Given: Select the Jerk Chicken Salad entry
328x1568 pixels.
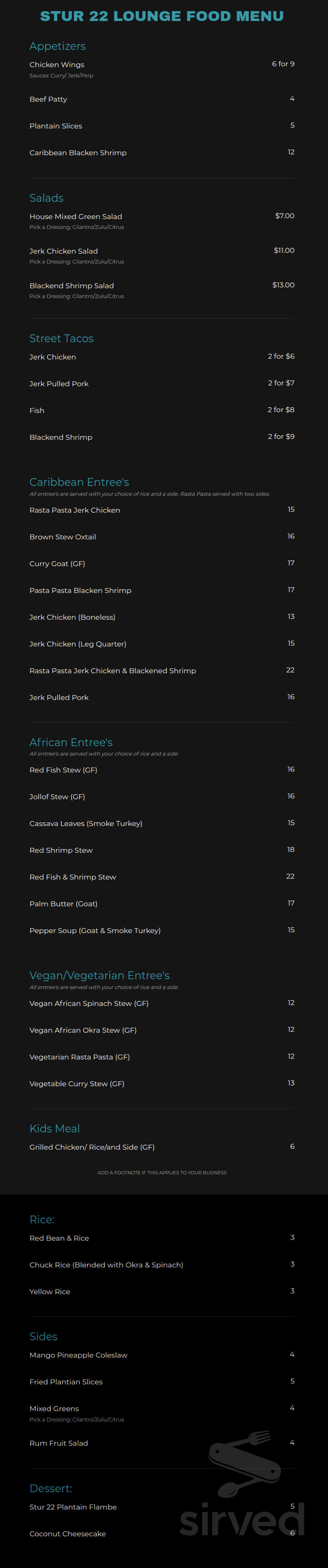Looking at the screenshot, I should [63, 251].
